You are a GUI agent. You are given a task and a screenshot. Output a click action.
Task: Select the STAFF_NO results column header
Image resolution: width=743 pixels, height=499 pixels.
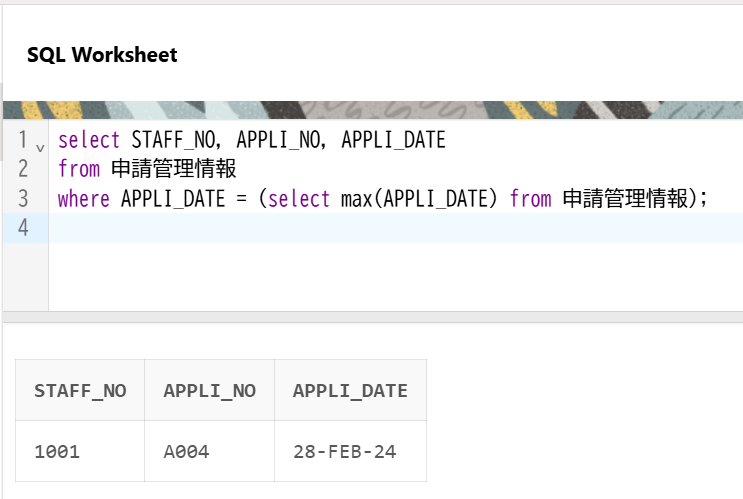pyautogui.click(x=80, y=390)
